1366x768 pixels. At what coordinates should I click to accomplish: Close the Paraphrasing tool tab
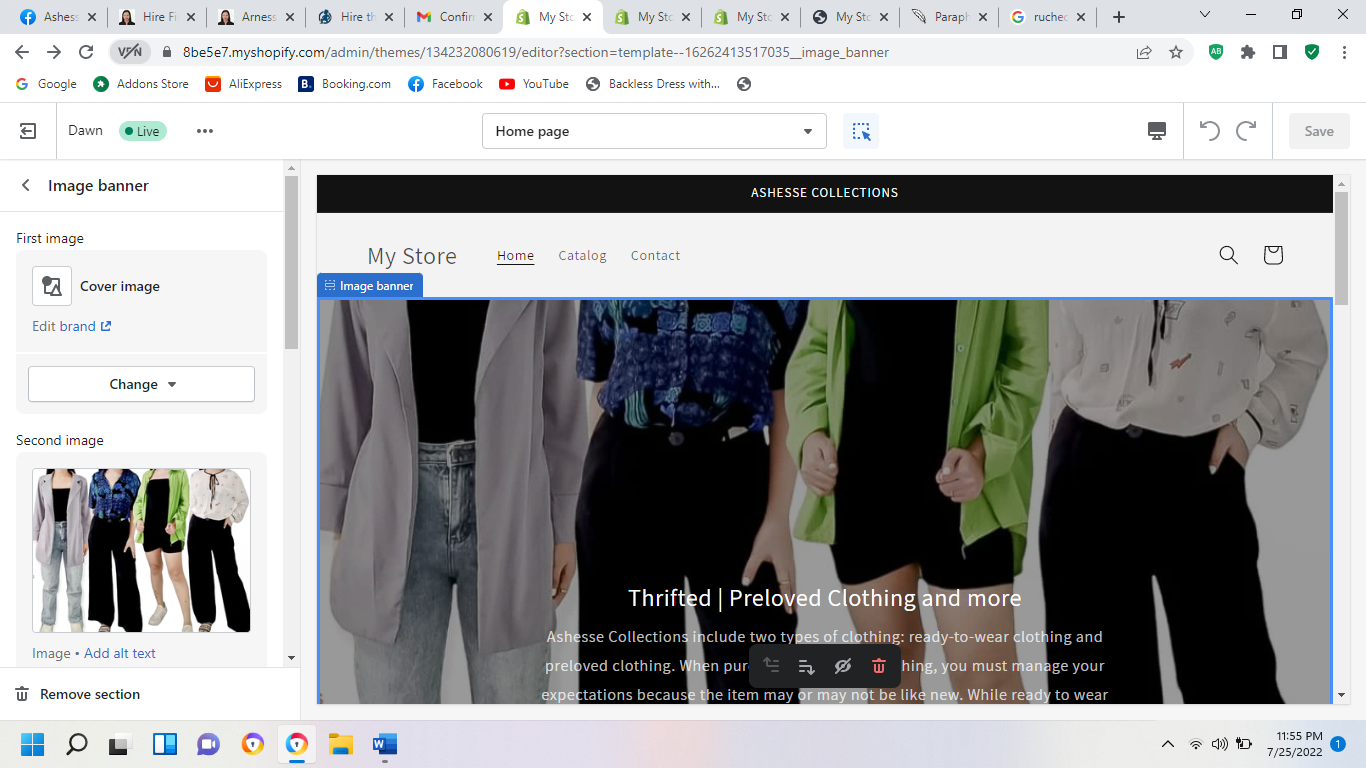pos(982,17)
